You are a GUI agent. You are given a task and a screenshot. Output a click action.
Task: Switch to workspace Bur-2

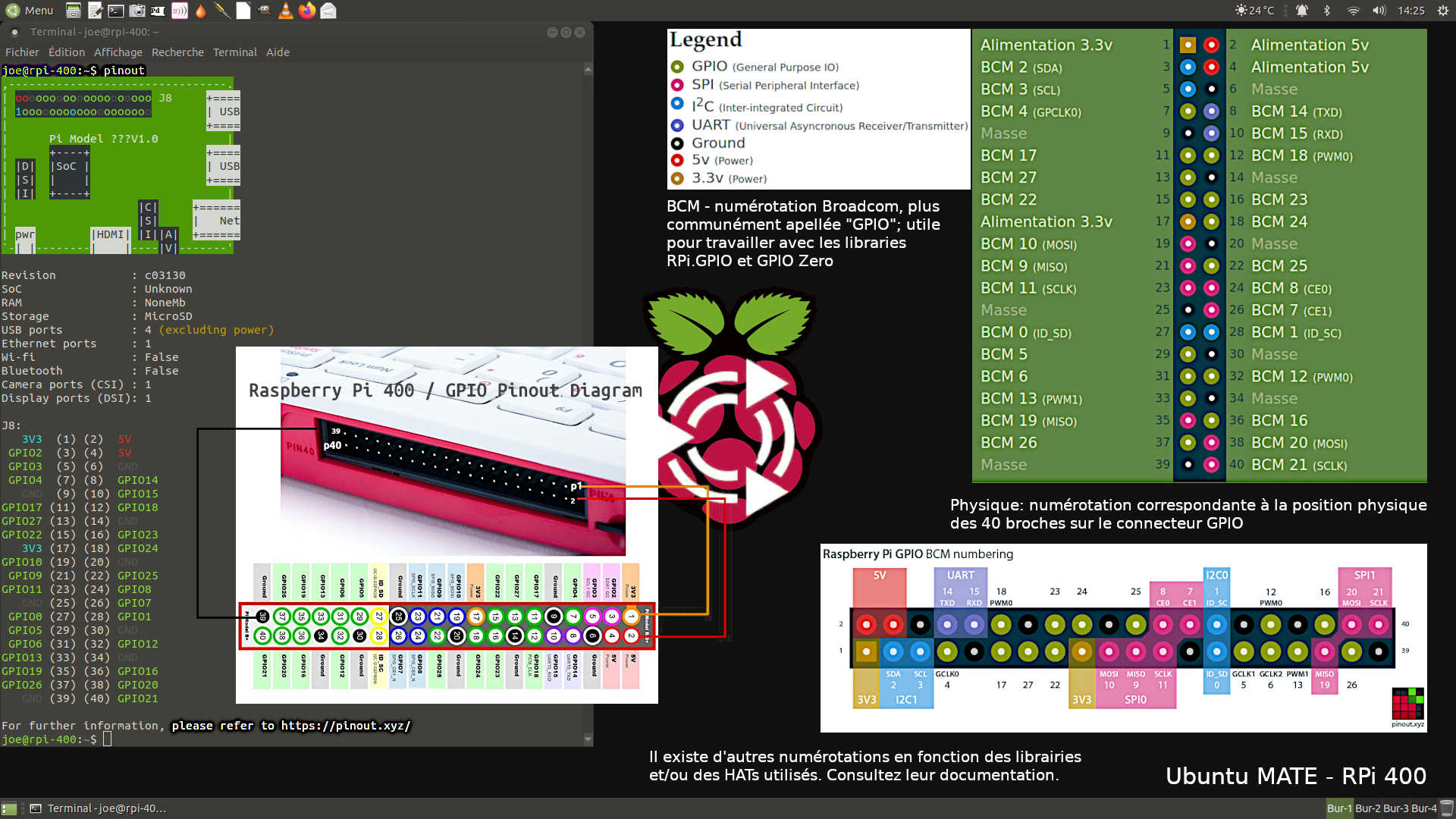pyautogui.click(x=1367, y=808)
